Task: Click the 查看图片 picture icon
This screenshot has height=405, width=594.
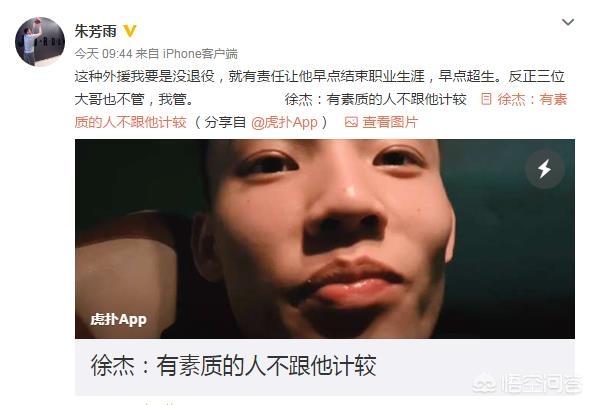Action: pyautogui.click(x=351, y=122)
